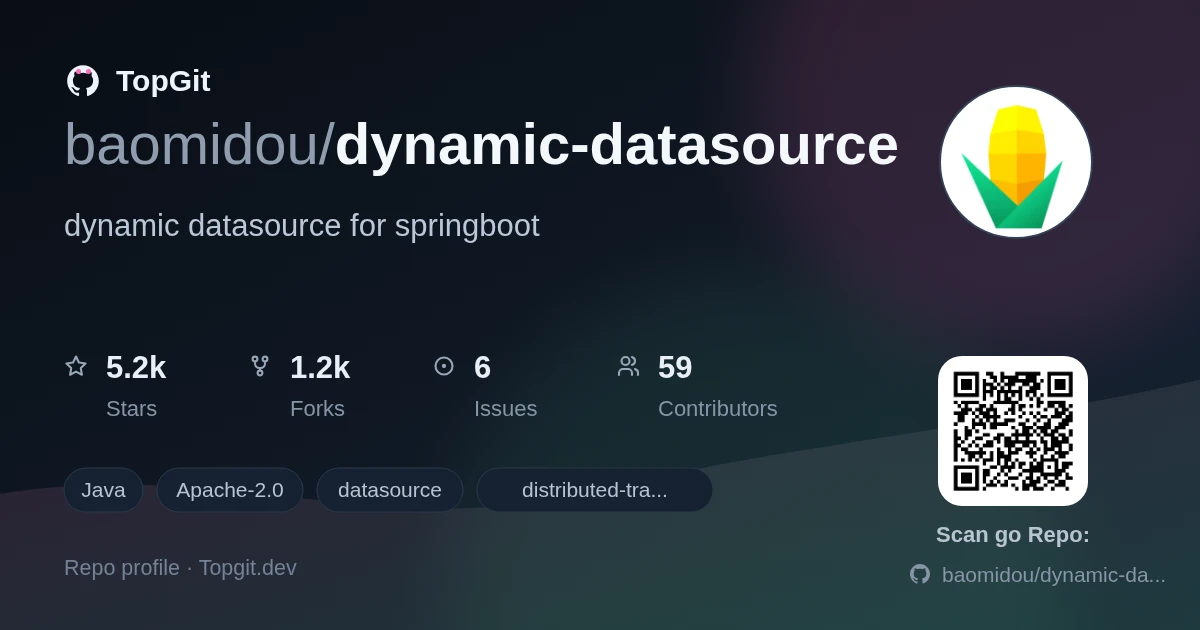
Task: Select the Apache-2.0 license tag
Action: pos(230,490)
